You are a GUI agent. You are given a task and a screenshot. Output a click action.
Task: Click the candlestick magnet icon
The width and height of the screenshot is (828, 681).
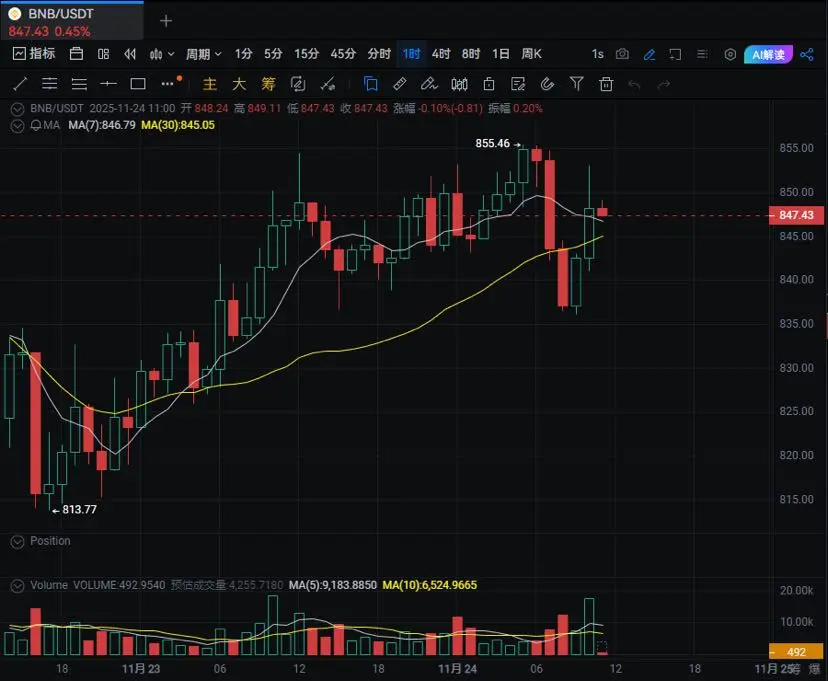pyautogui.click(x=459, y=84)
